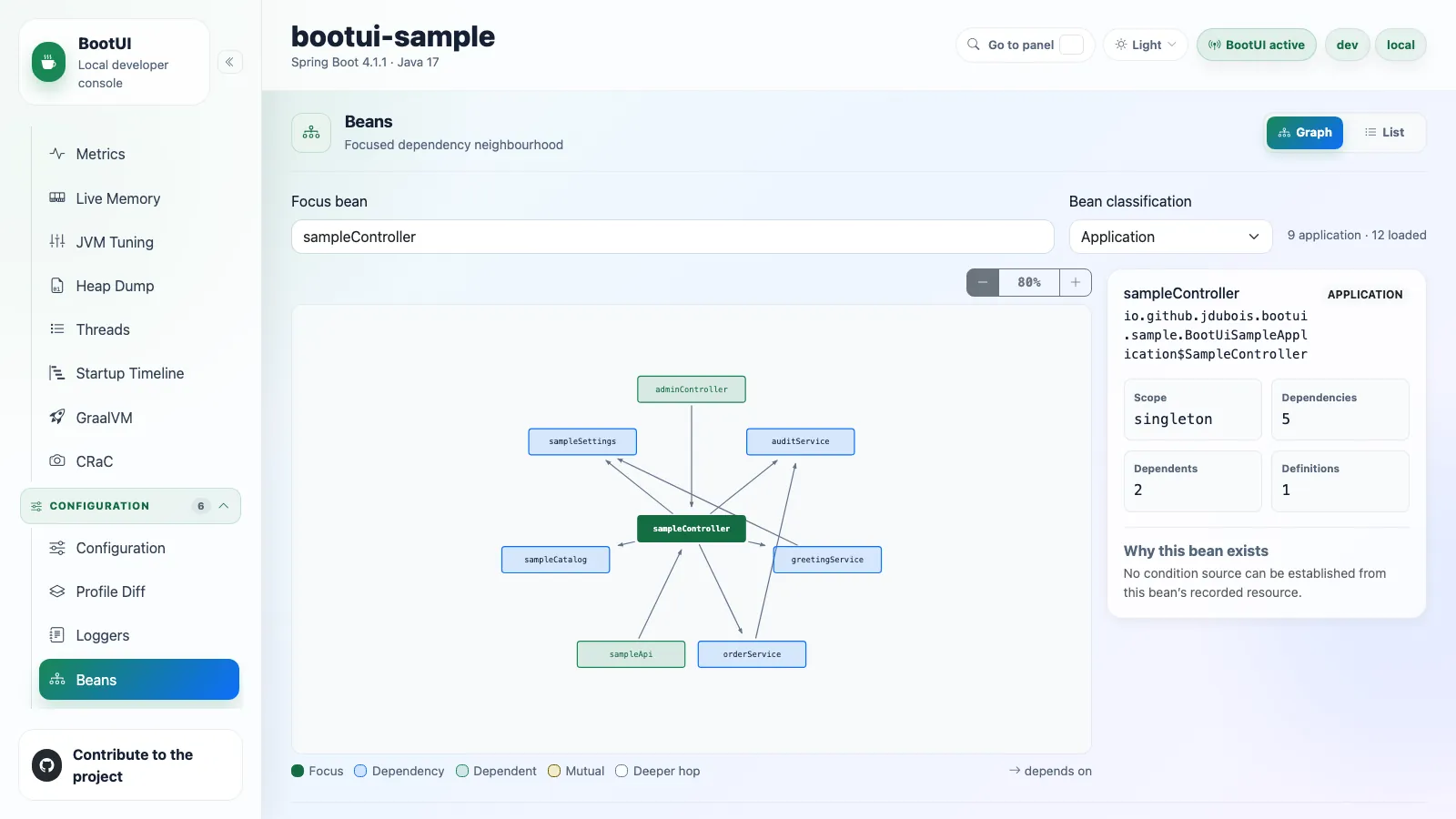
Task: Click the Threads list icon
Action: coord(57,329)
